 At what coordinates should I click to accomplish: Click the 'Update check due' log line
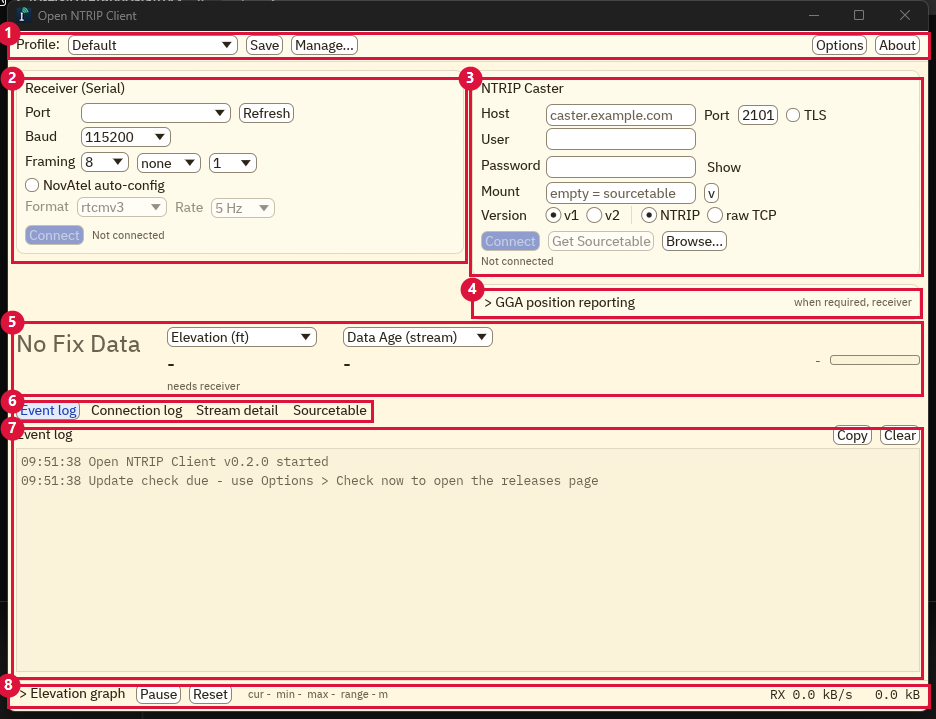pos(309,481)
